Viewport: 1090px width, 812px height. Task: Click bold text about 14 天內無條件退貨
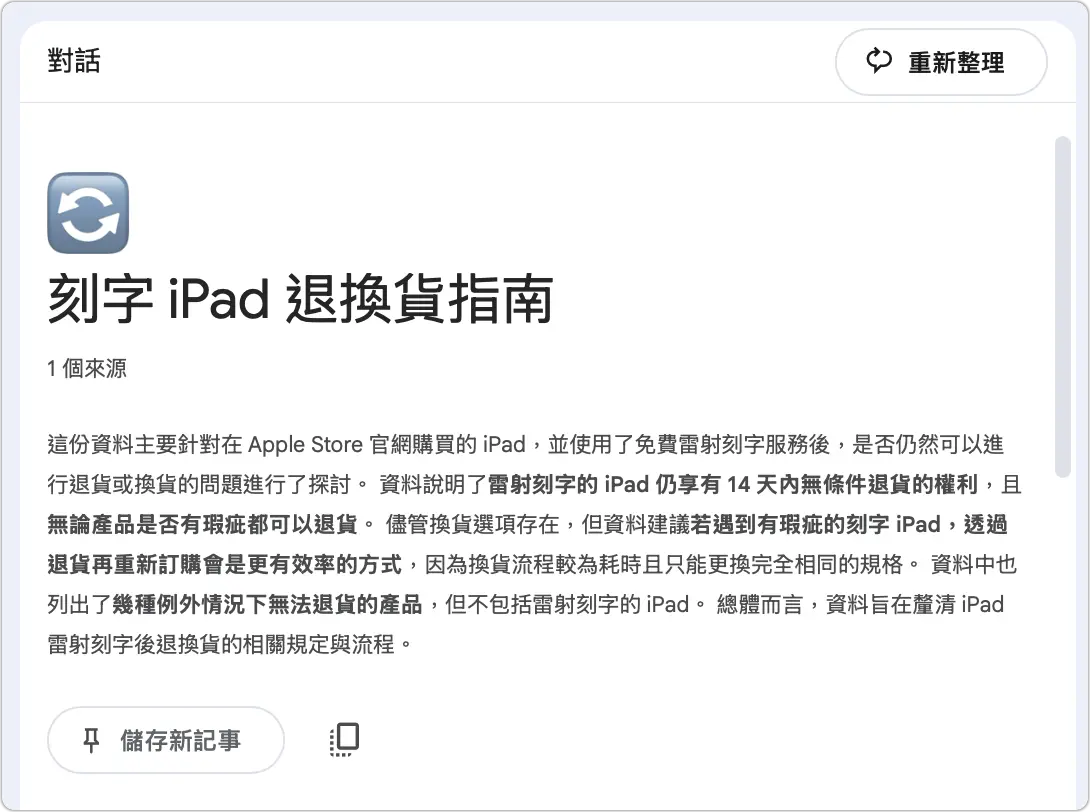[x=733, y=484]
